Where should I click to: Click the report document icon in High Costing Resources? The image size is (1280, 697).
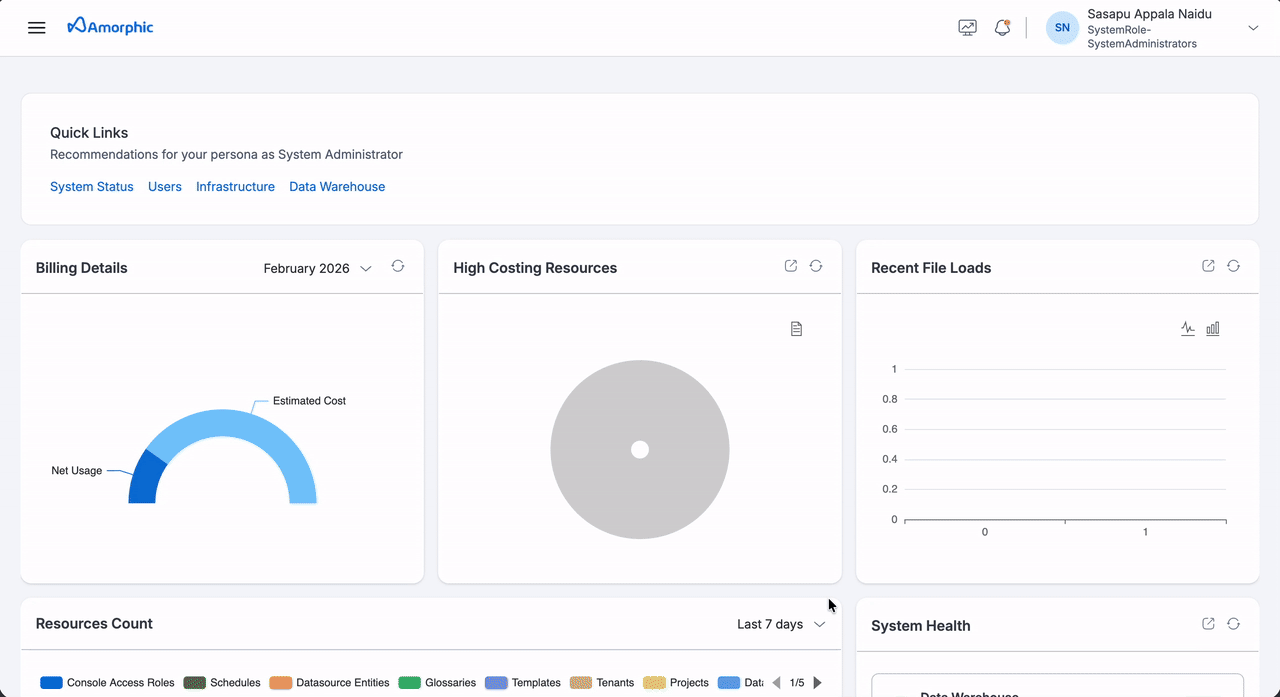pos(796,328)
